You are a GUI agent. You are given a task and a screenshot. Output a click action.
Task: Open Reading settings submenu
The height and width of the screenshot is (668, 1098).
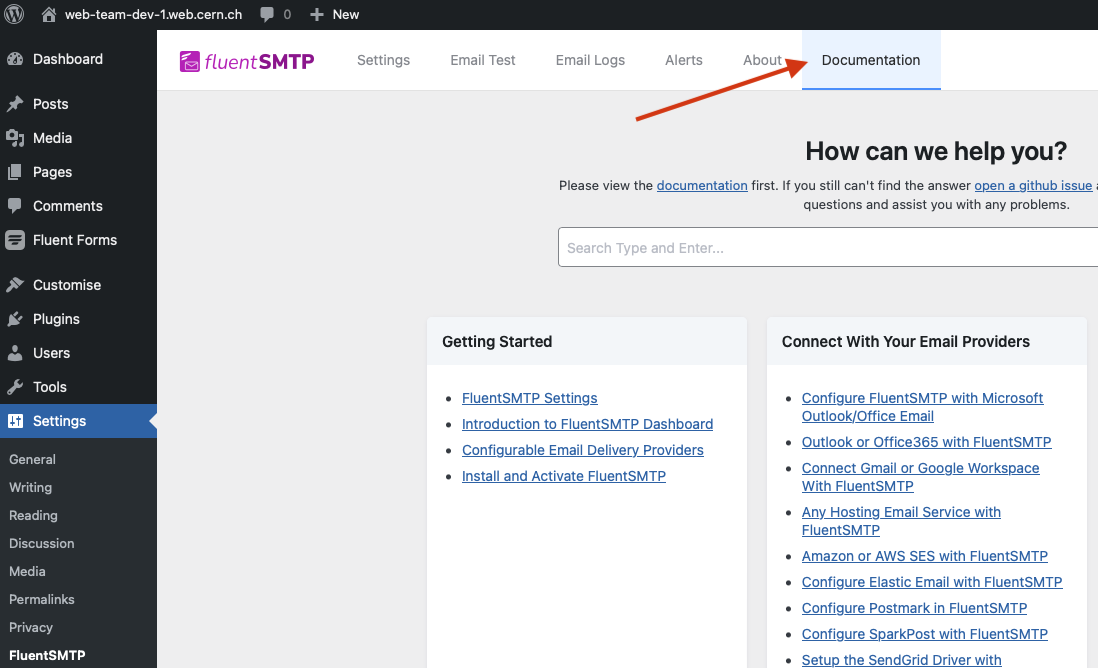point(33,515)
